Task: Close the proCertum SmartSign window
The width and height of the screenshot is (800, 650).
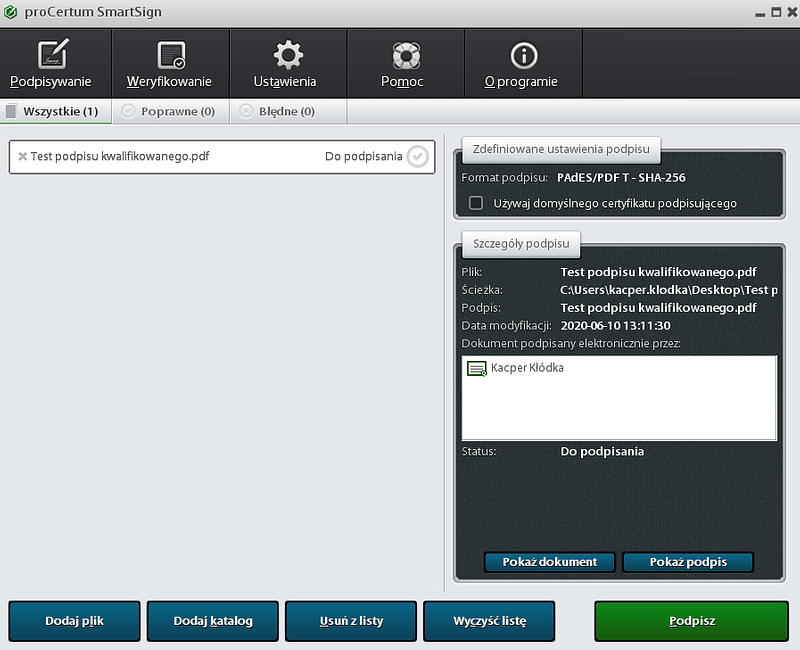Action: pyautogui.click(x=792, y=12)
